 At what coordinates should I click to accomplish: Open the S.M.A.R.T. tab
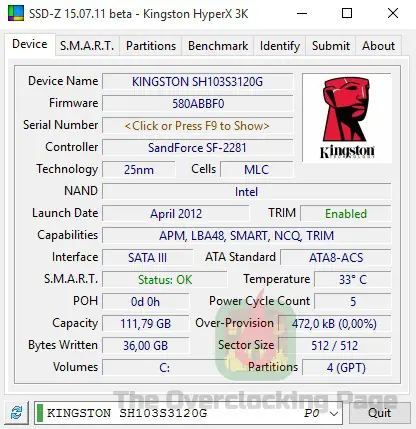click(x=87, y=46)
